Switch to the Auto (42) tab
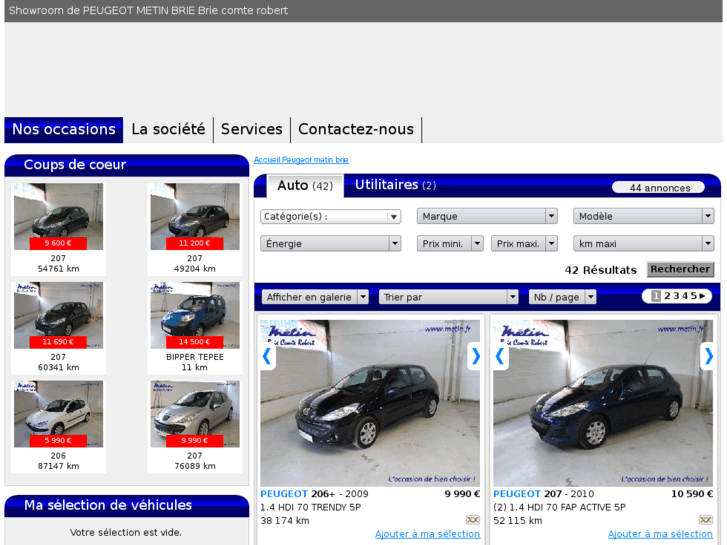Image resolution: width=727 pixels, height=545 pixels. (x=305, y=186)
